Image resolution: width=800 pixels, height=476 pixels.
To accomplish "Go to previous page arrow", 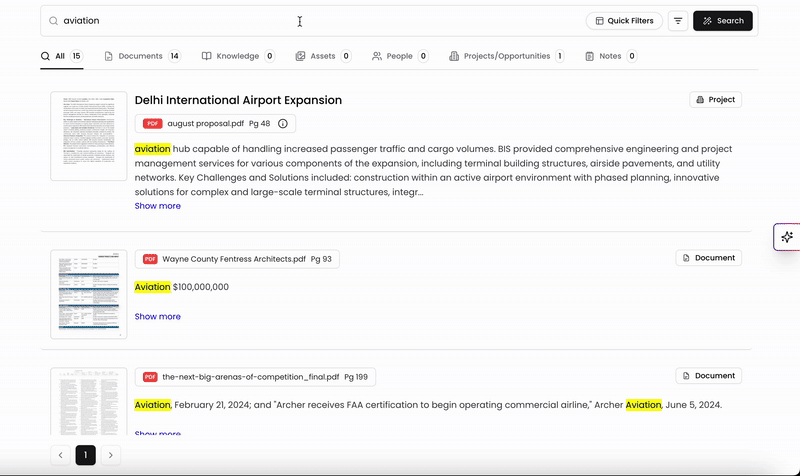I will point(60,455).
